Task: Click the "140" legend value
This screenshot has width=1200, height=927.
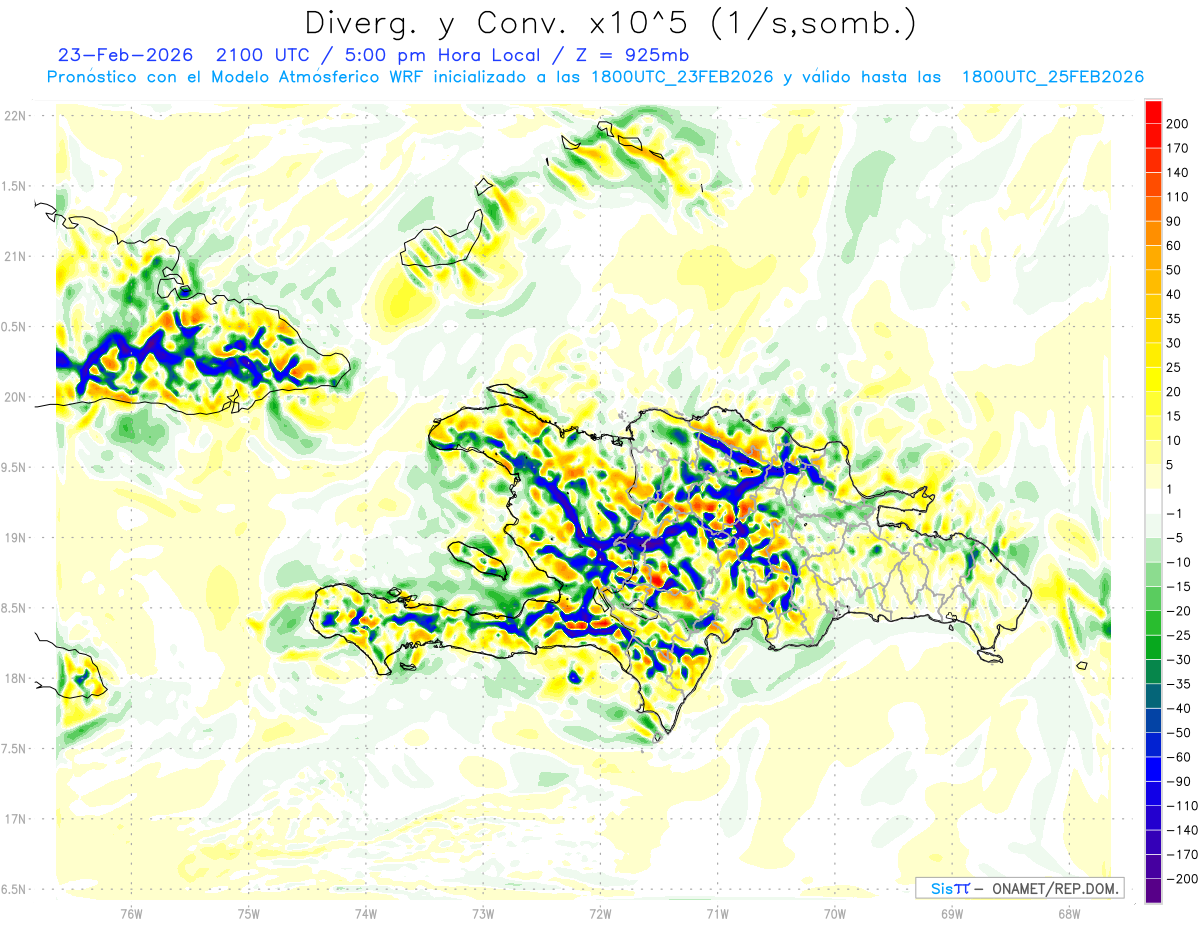Action: point(1178,173)
